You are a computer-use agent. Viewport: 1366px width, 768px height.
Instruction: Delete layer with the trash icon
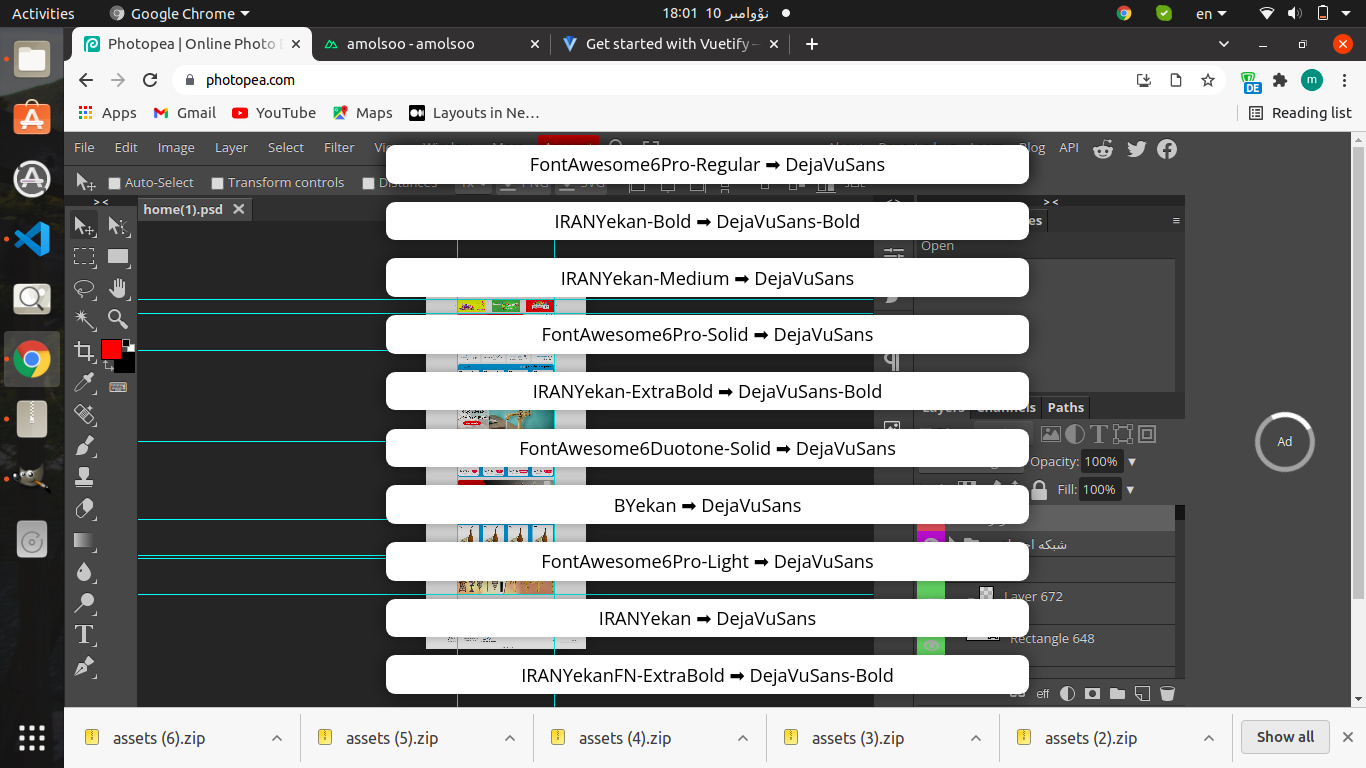1167,693
